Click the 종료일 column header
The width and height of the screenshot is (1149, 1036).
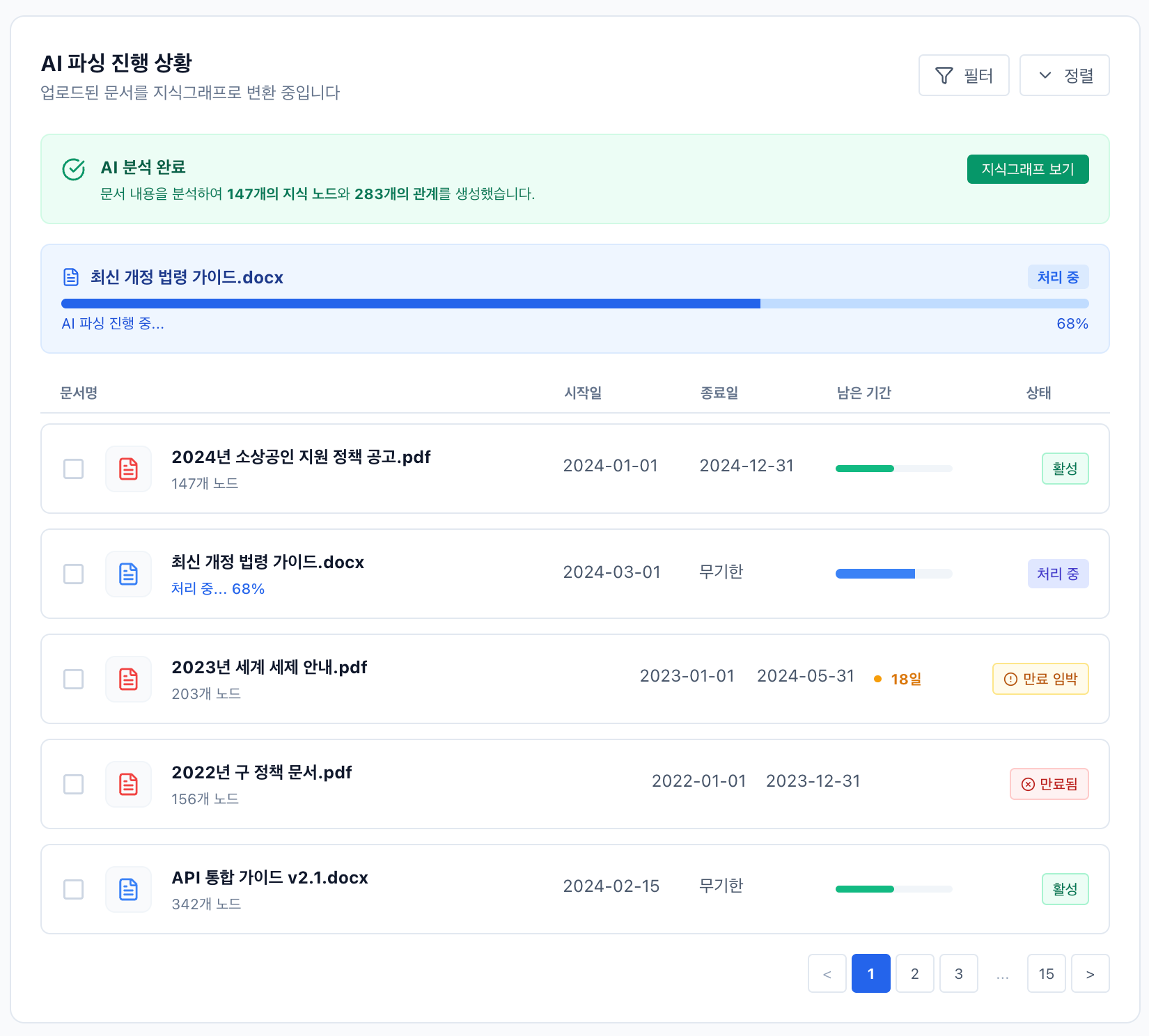pyautogui.click(x=719, y=393)
